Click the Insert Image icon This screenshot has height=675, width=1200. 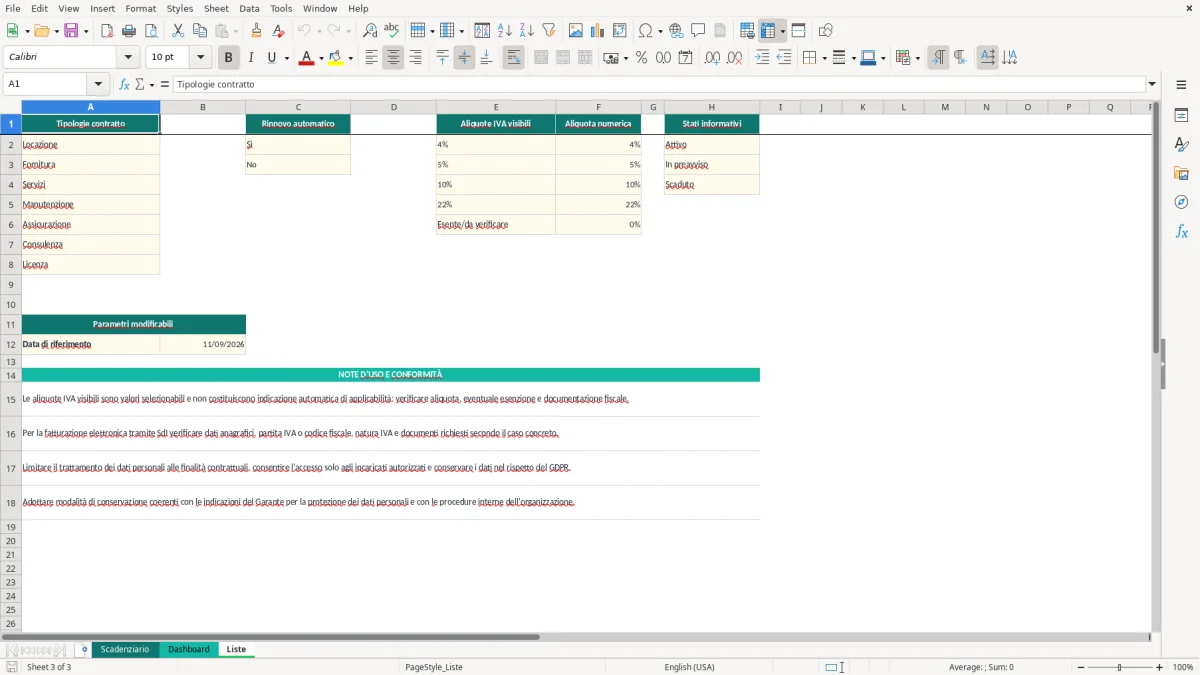click(x=576, y=30)
